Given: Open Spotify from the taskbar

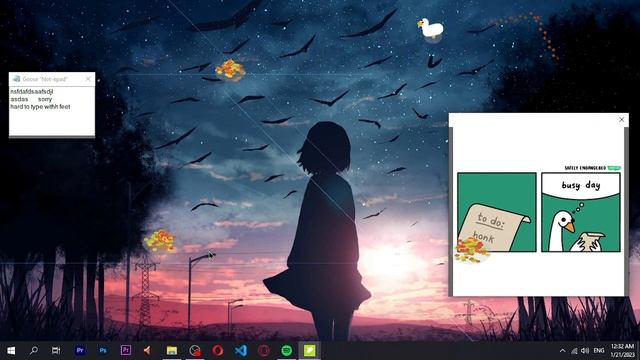Looking at the screenshot, I should click(x=287, y=350).
